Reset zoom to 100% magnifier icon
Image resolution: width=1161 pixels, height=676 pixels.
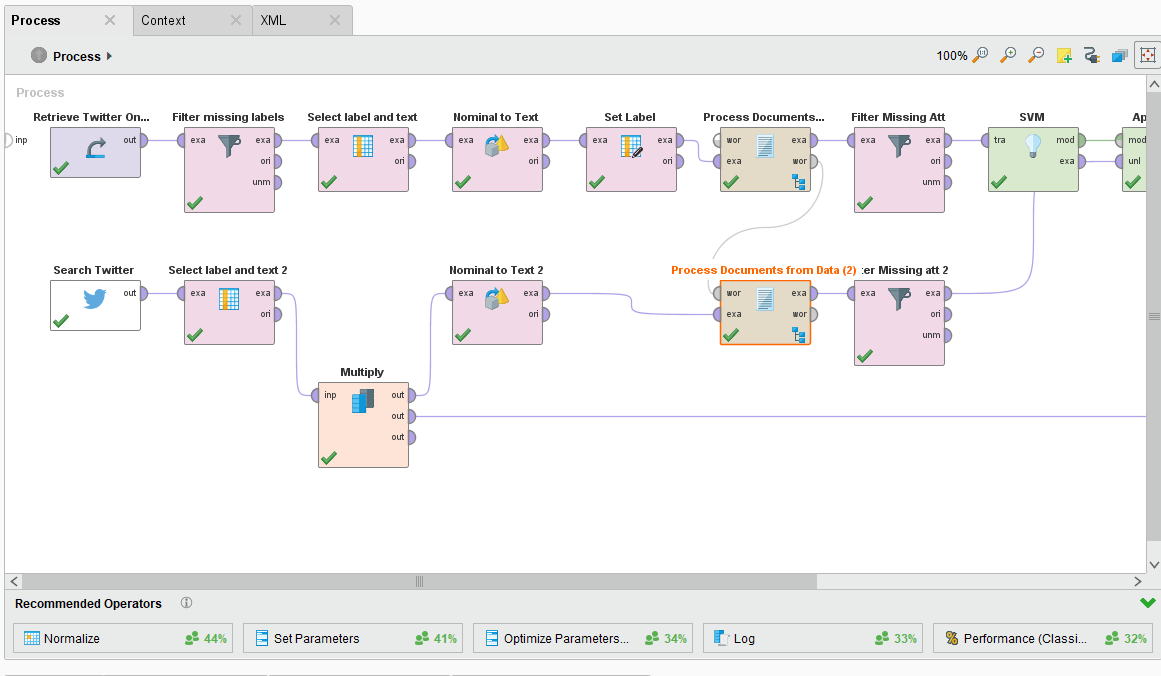point(980,55)
